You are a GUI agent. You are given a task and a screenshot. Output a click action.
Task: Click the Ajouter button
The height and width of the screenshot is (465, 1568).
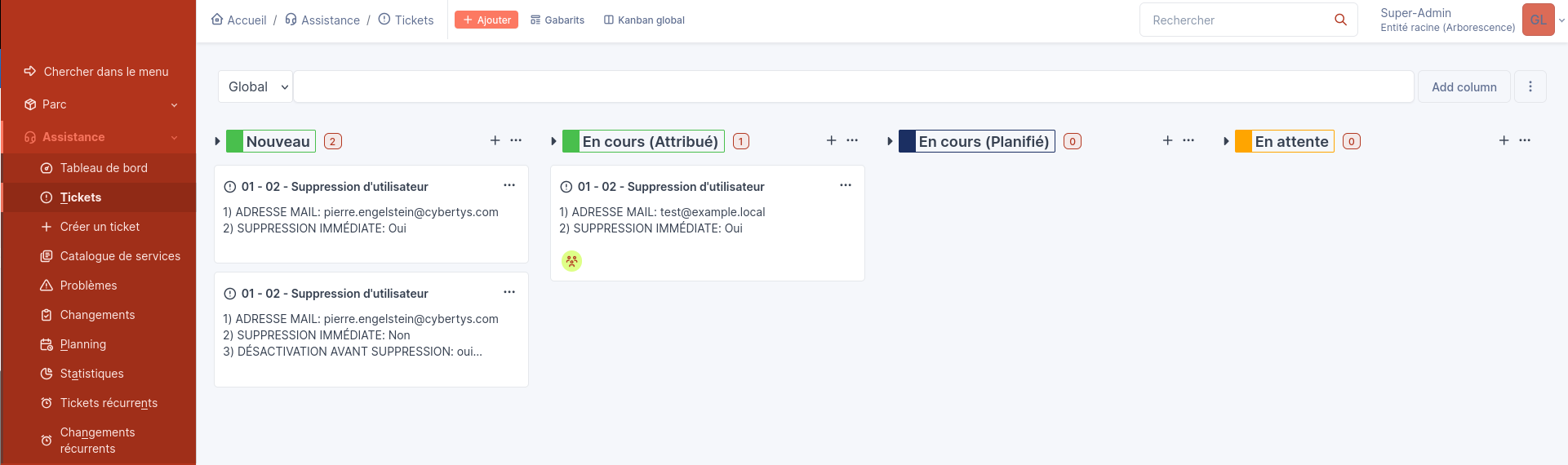(x=486, y=20)
